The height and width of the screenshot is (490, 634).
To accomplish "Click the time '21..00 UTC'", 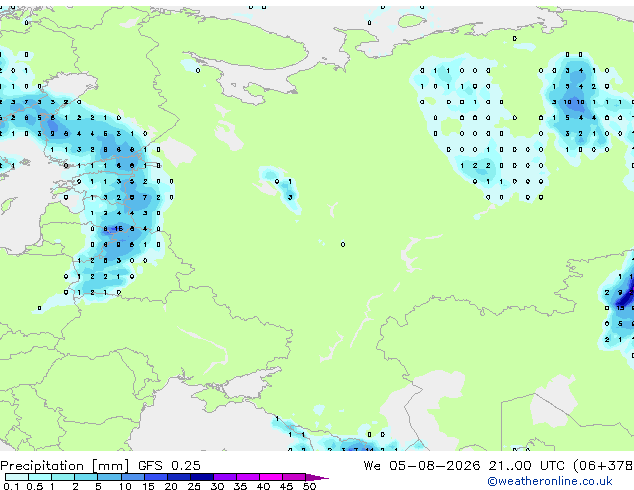I will [526, 466].
